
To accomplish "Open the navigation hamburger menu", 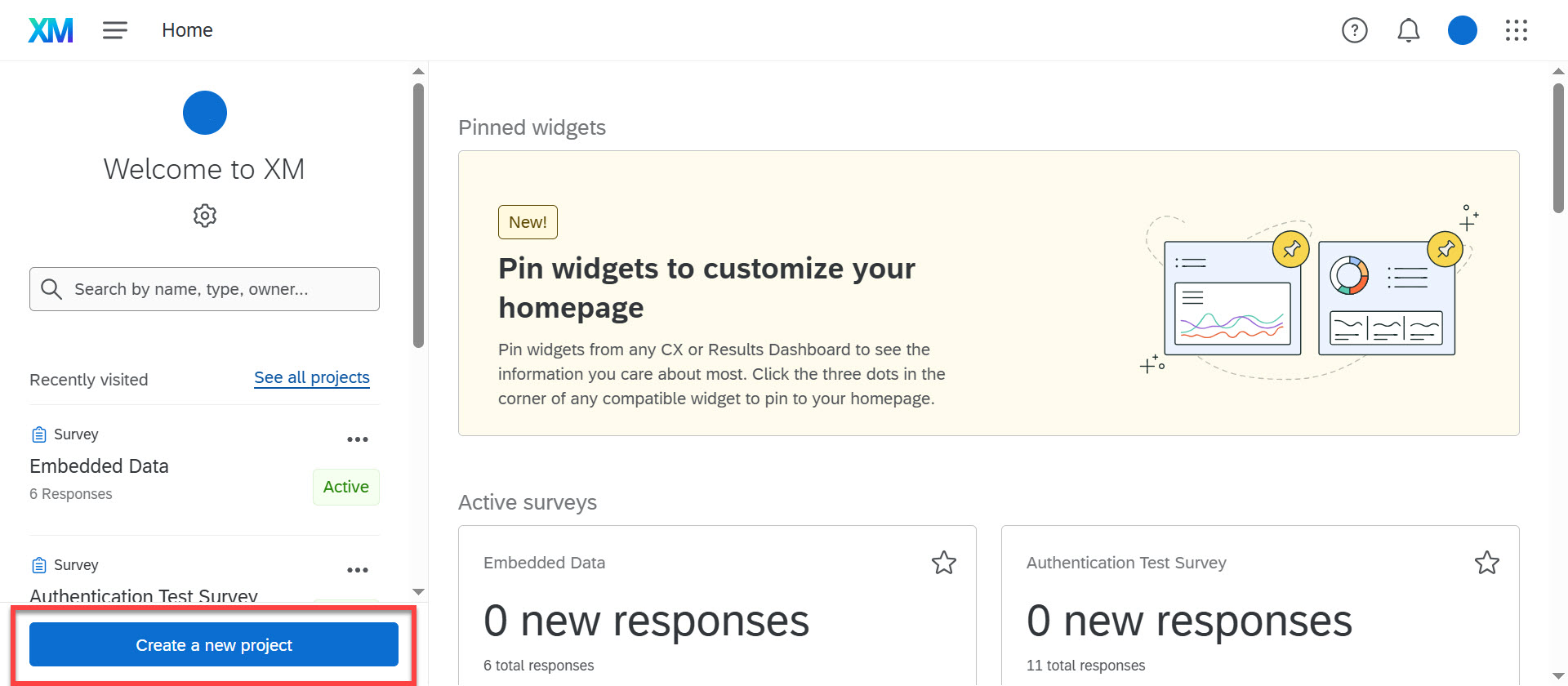I will 114,29.
